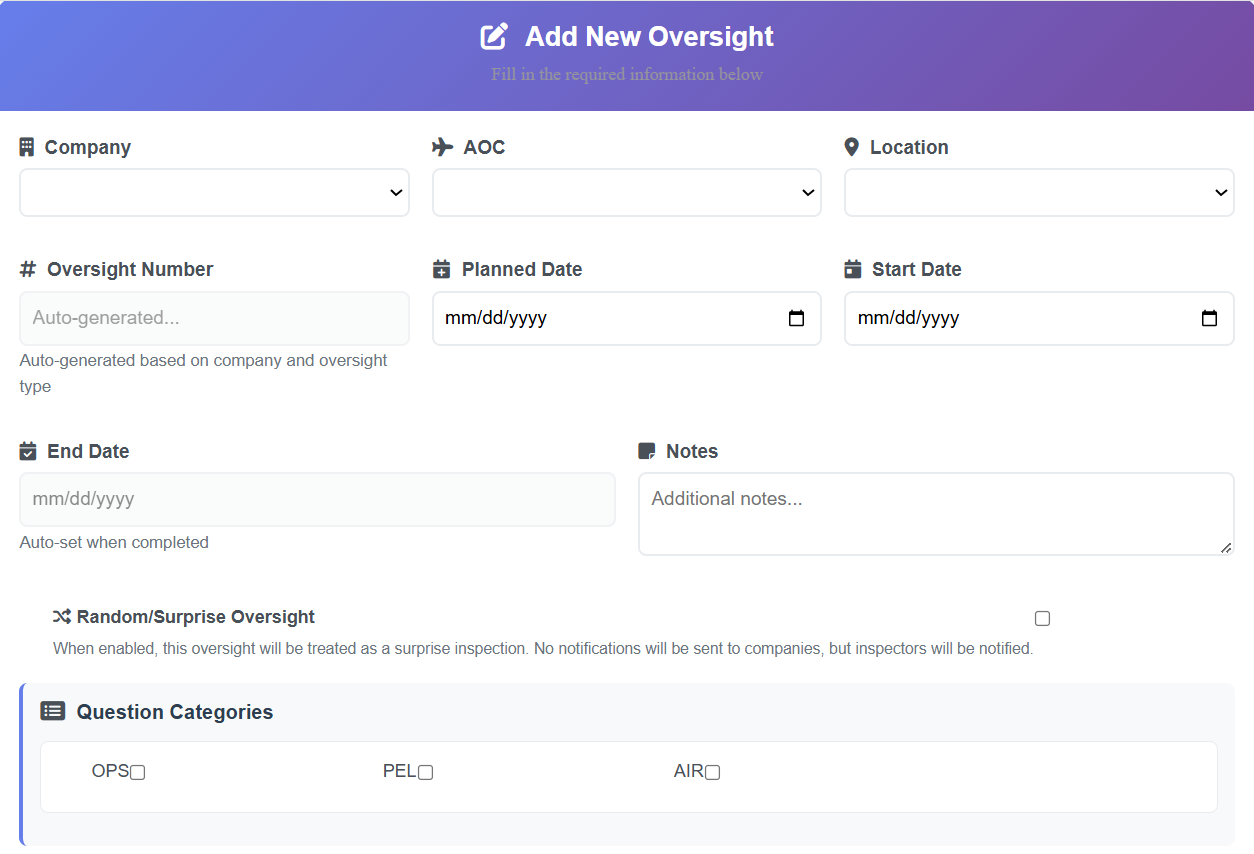The width and height of the screenshot is (1254, 854).
Task: Tick the AIR question category checkbox
Action: [x=713, y=772]
